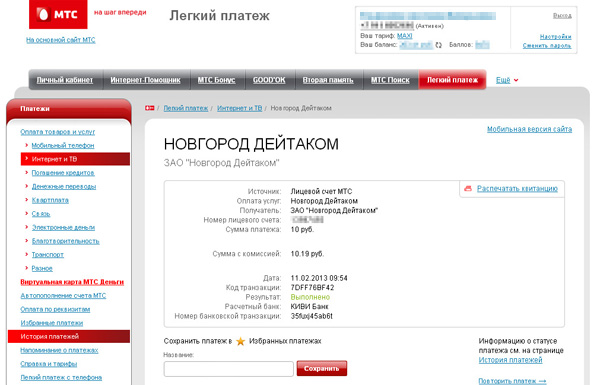Open Электронные деньги sidebar link

[x=63, y=227]
